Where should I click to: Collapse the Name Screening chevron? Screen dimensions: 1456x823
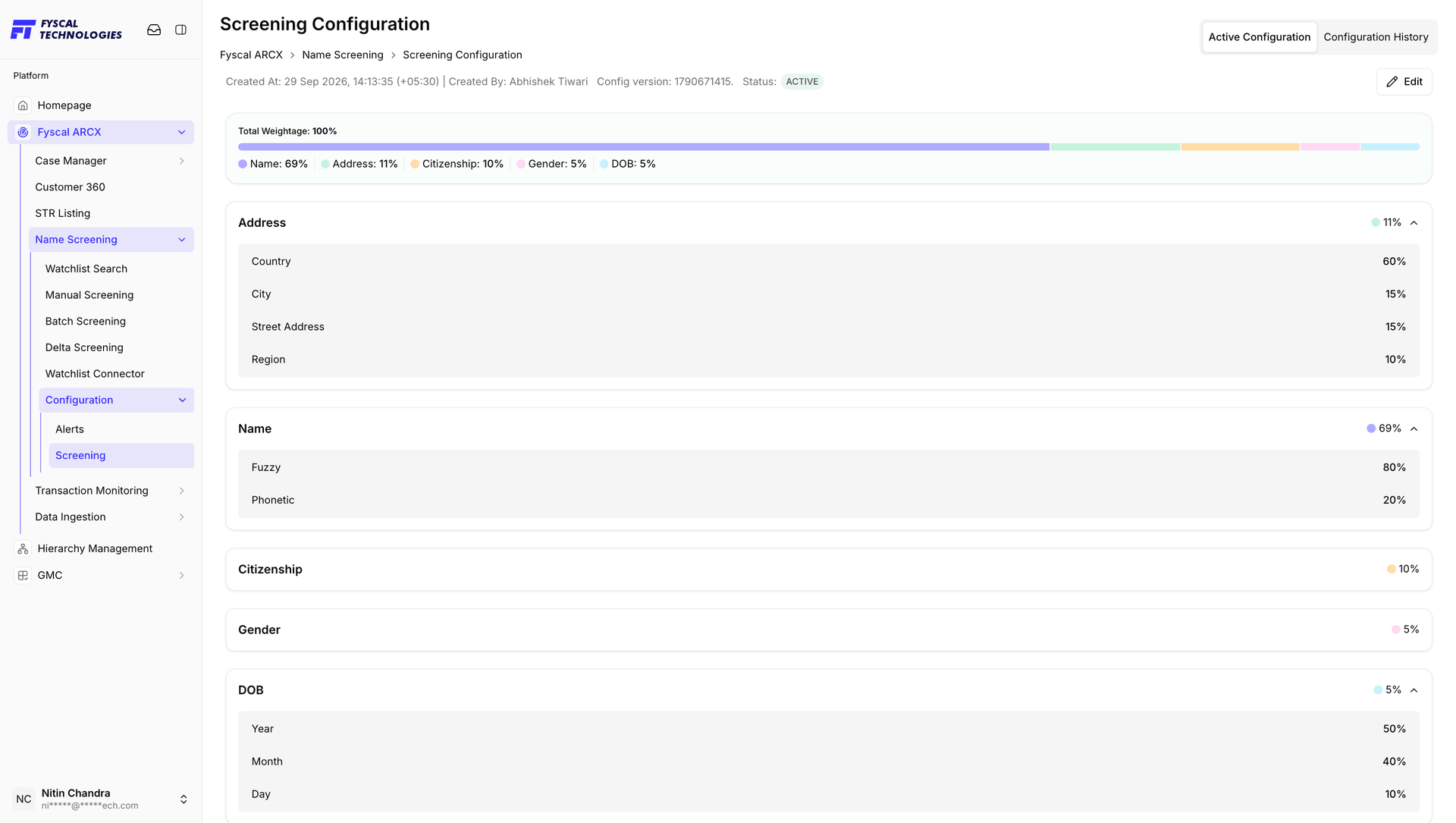pos(181,240)
